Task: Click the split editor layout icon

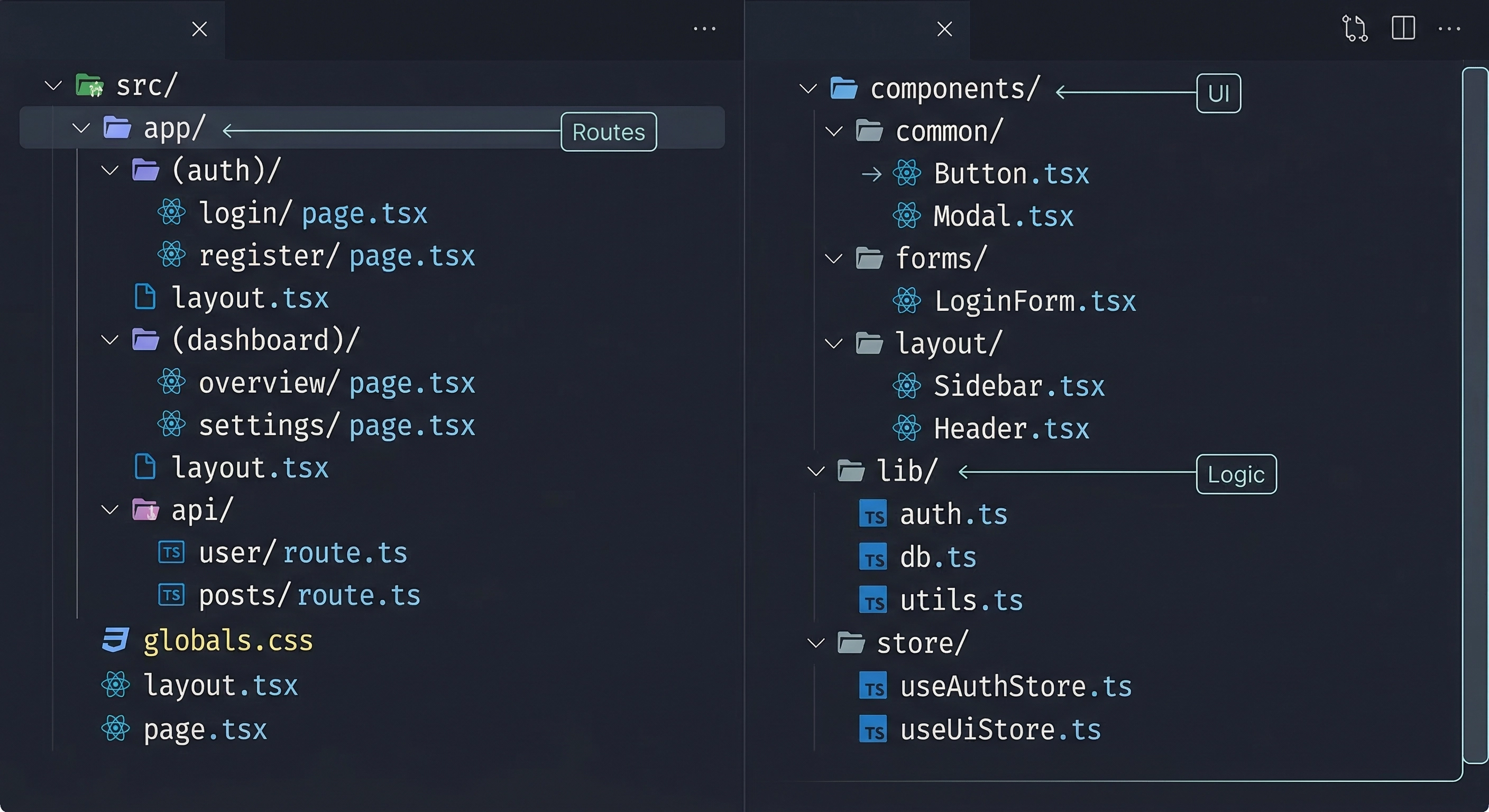Action: pyautogui.click(x=1403, y=29)
